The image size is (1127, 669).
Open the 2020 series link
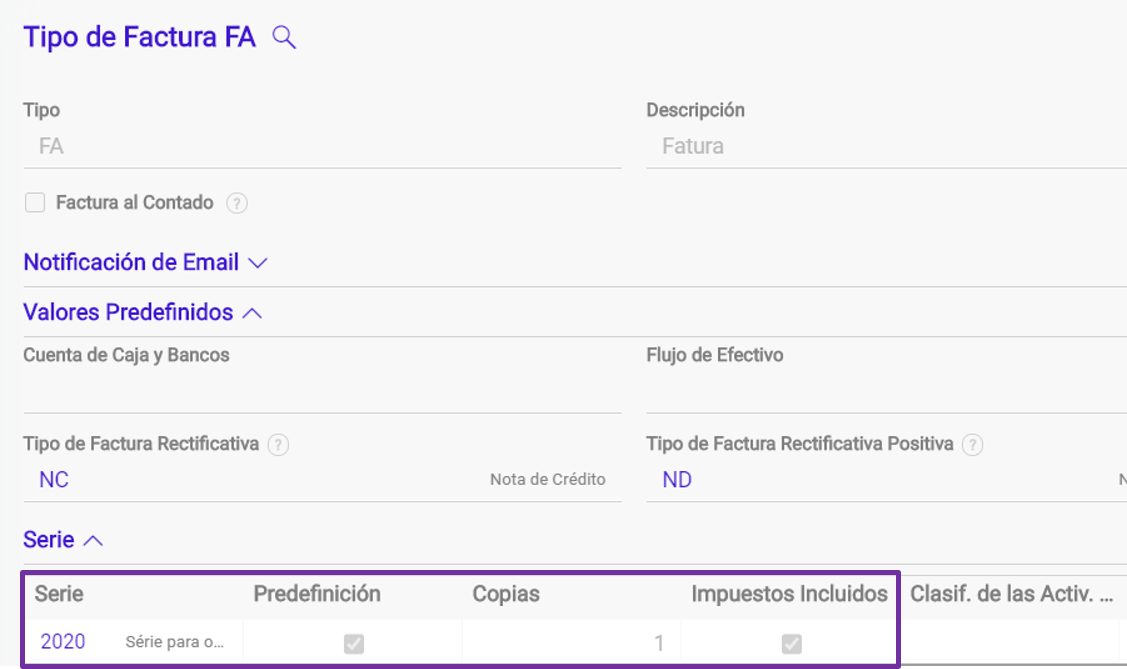63,642
